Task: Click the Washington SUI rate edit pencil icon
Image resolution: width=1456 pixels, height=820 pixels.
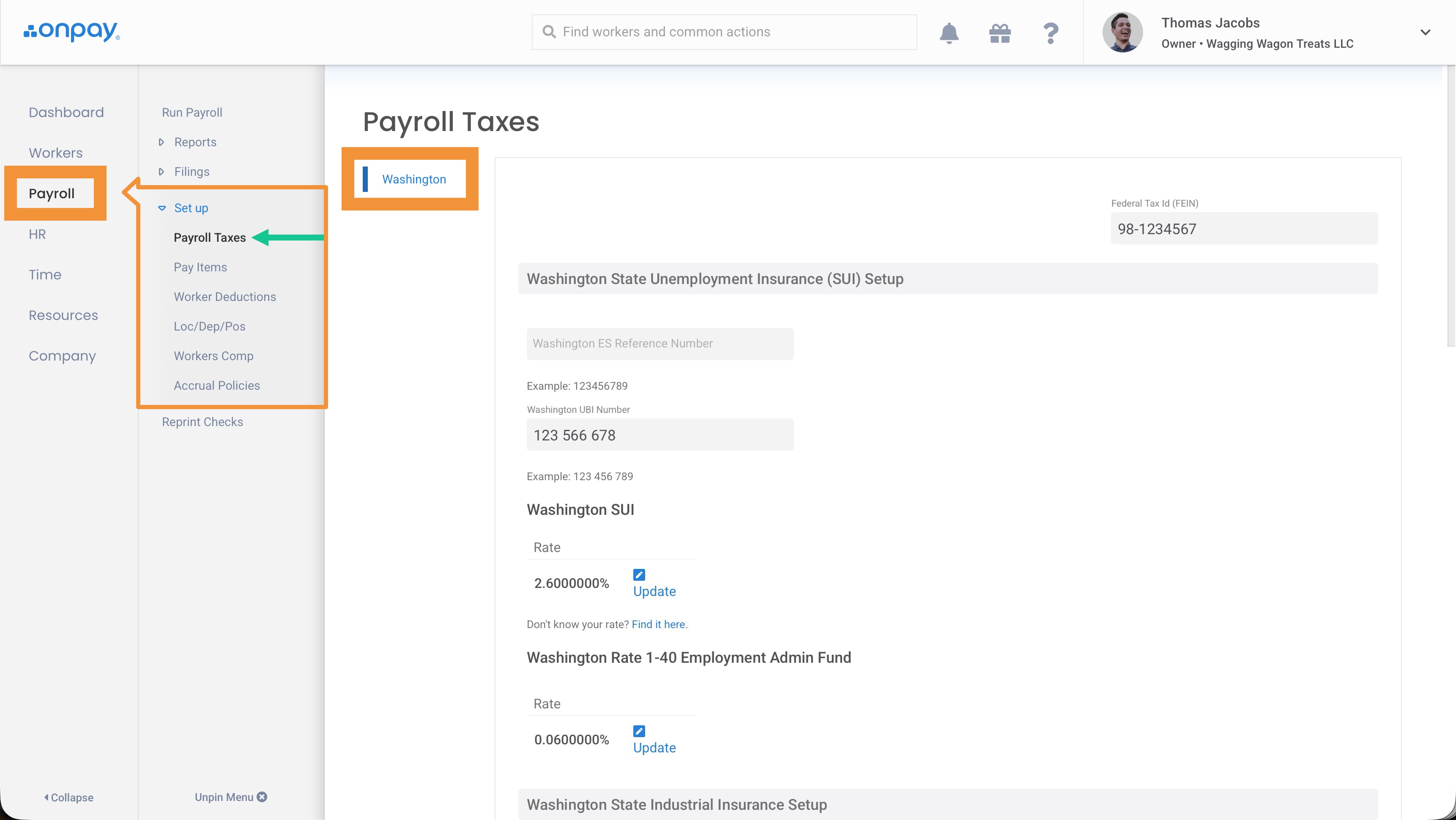Action: (x=639, y=575)
